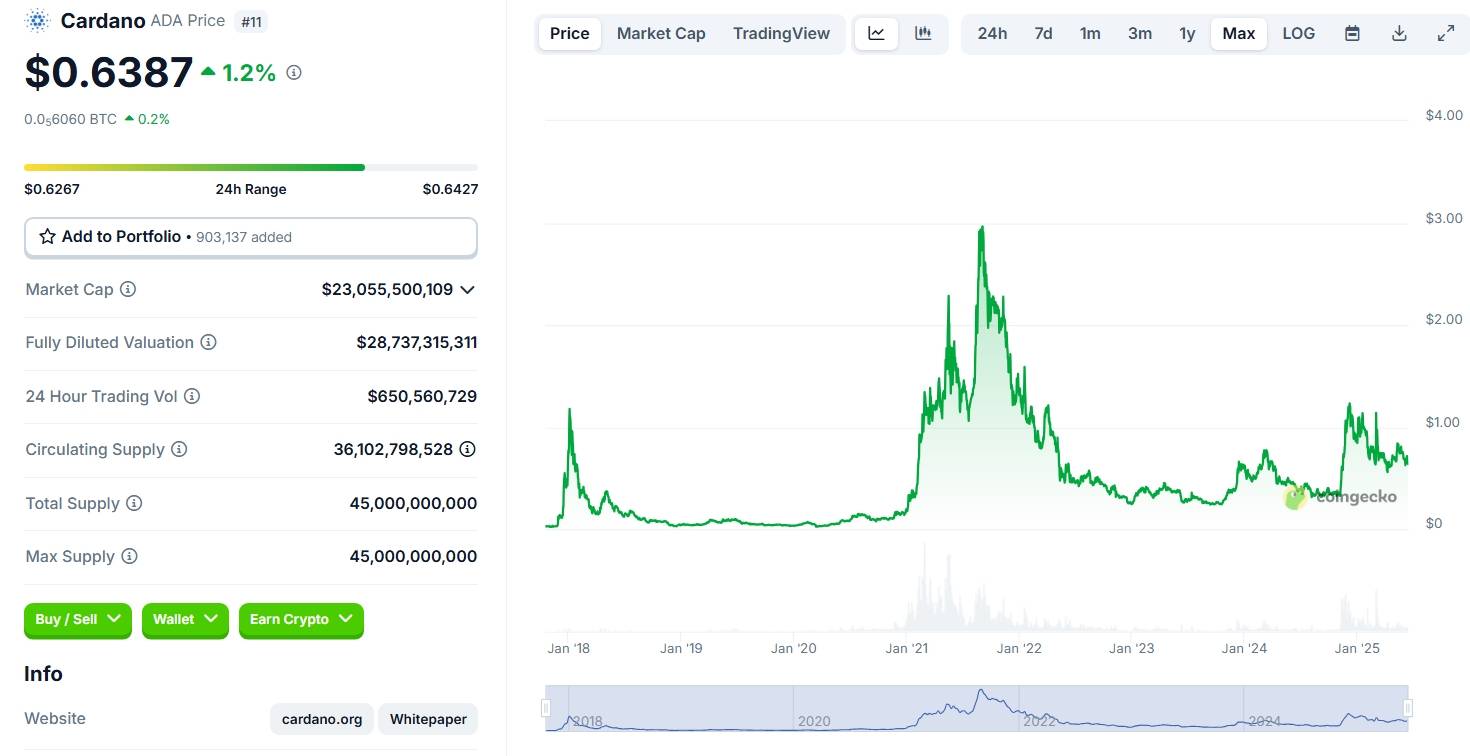The width and height of the screenshot is (1470, 756).
Task: Open Total Supply info icon
Action: [134, 503]
